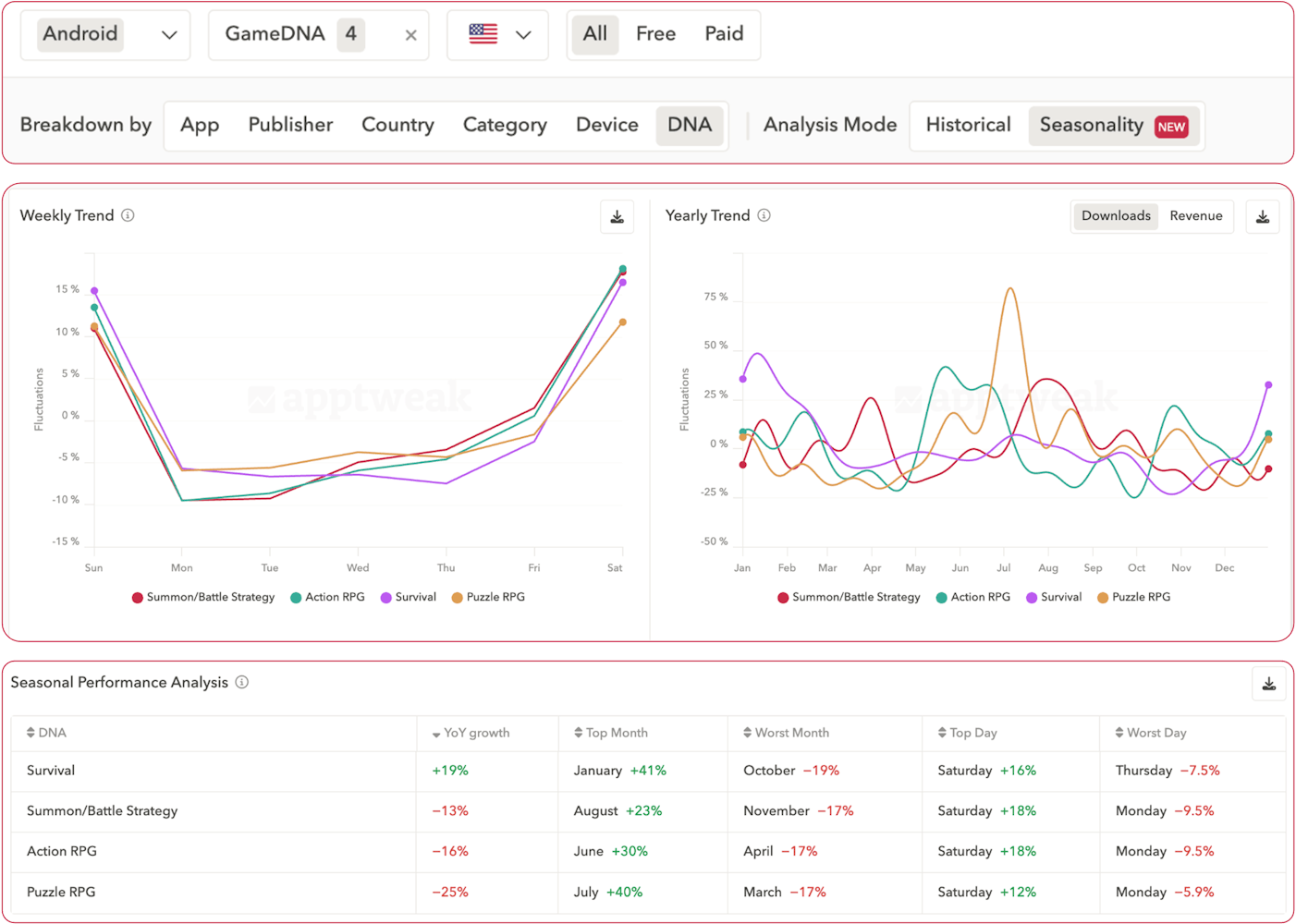Image resolution: width=1296 pixels, height=924 pixels.
Task: Download the Yearly Trend chart data
Action: (1263, 216)
